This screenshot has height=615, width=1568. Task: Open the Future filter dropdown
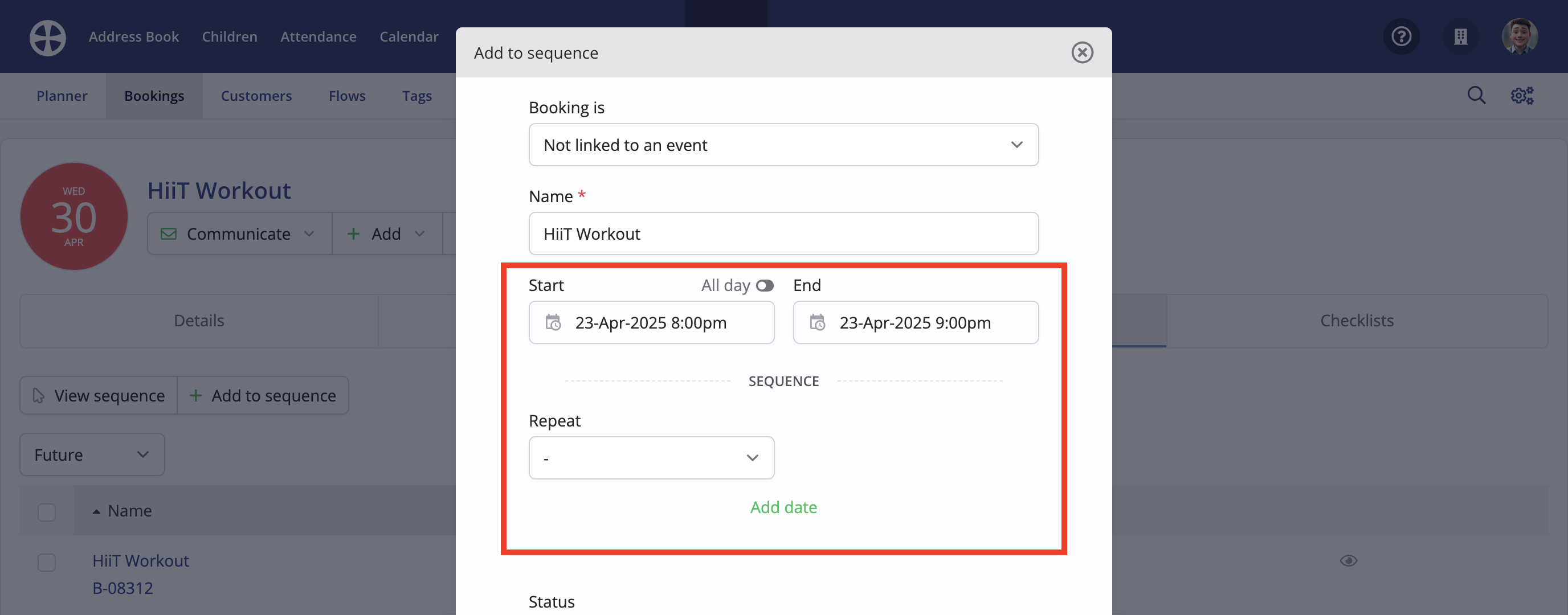tap(92, 454)
